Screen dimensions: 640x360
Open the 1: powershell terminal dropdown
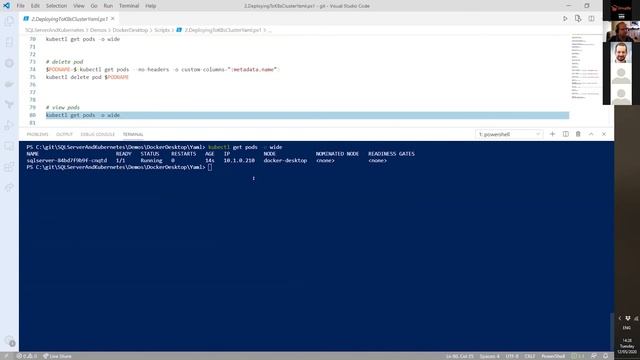(509, 134)
